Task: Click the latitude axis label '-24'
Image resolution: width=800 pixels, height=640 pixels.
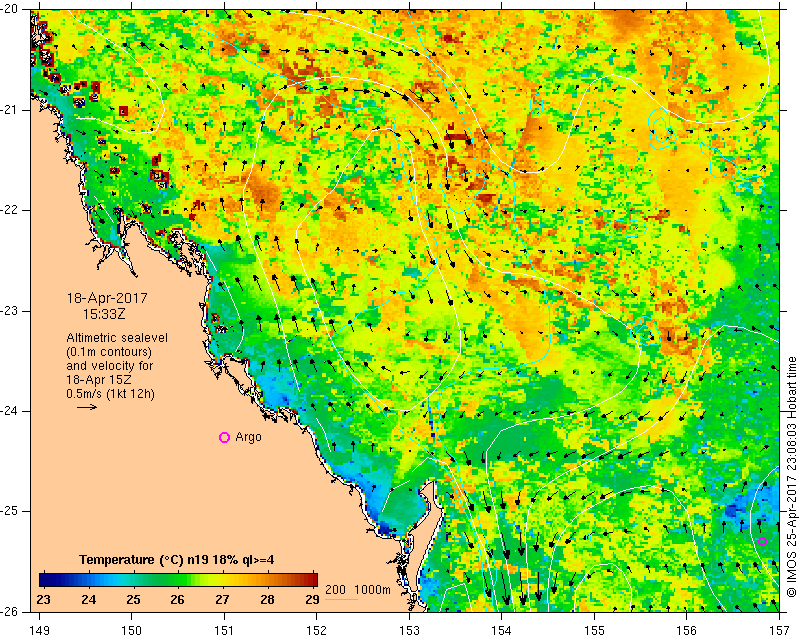Action: pyautogui.click(x=9, y=411)
